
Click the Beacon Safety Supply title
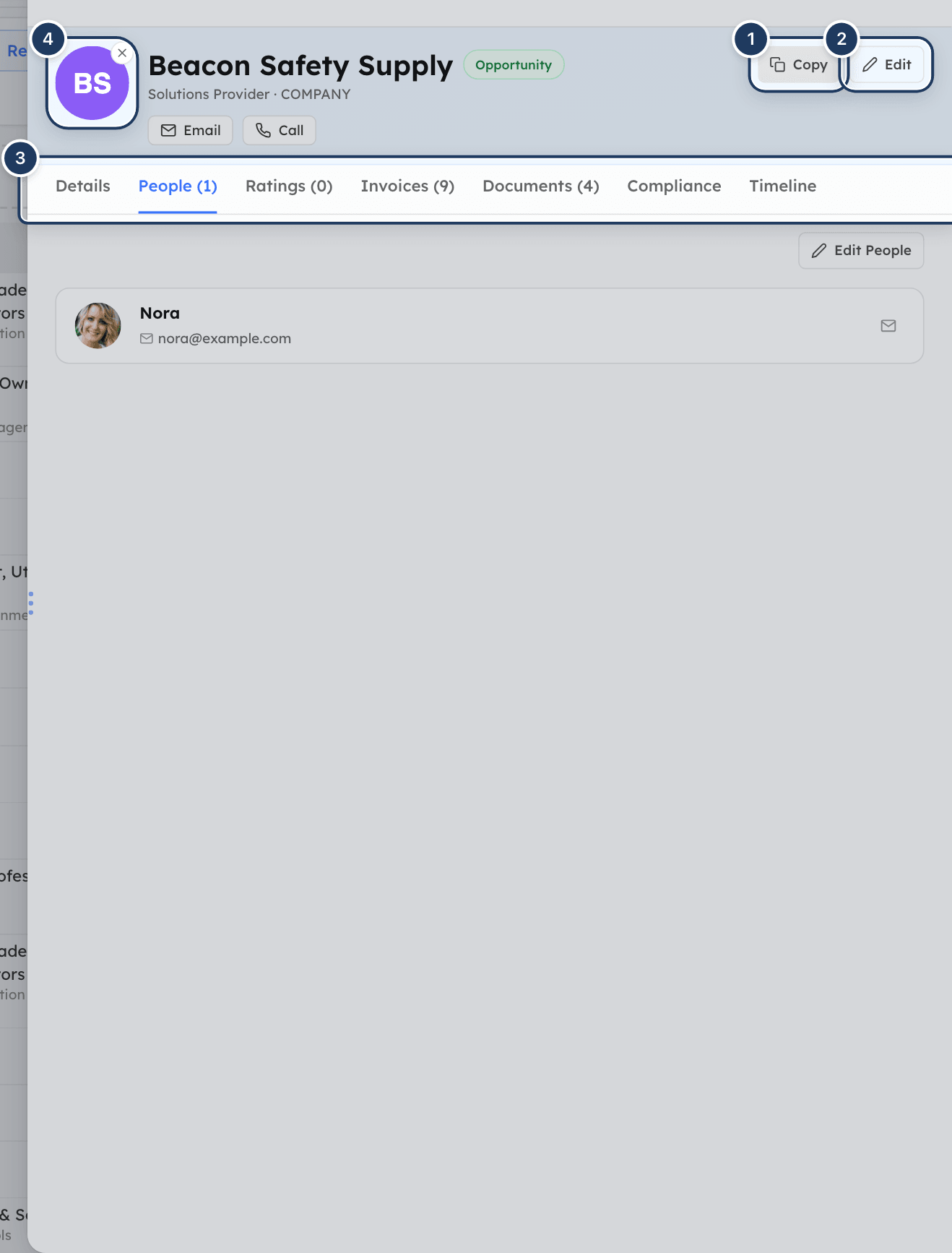300,66
